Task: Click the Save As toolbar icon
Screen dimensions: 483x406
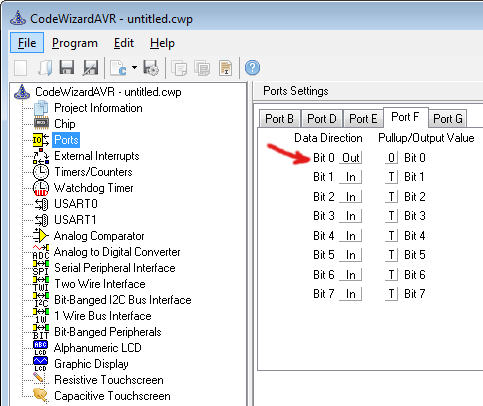Action: (90, 68)
